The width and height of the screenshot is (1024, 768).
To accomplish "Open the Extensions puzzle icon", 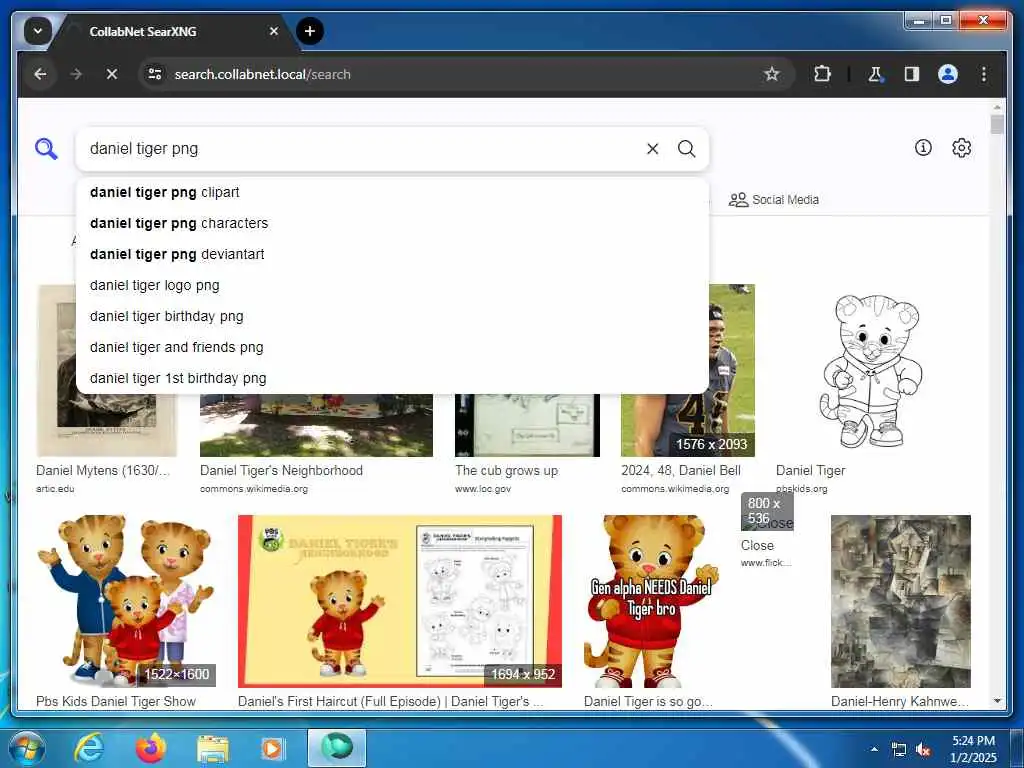I will tap(822, 74).
